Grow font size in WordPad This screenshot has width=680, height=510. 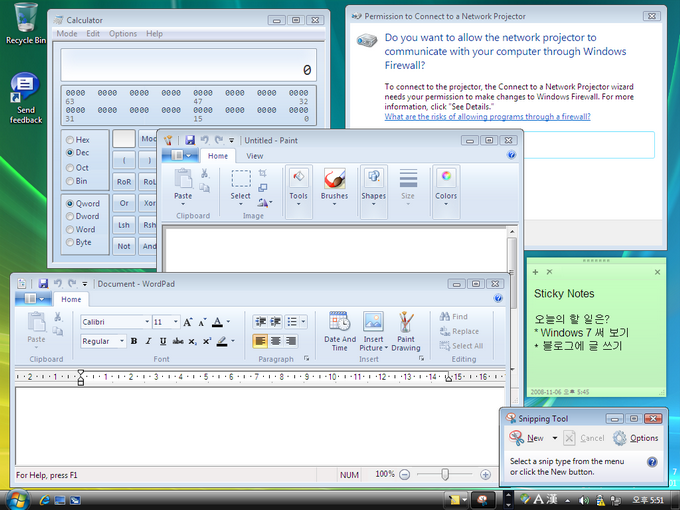click(x=187, y=322)
